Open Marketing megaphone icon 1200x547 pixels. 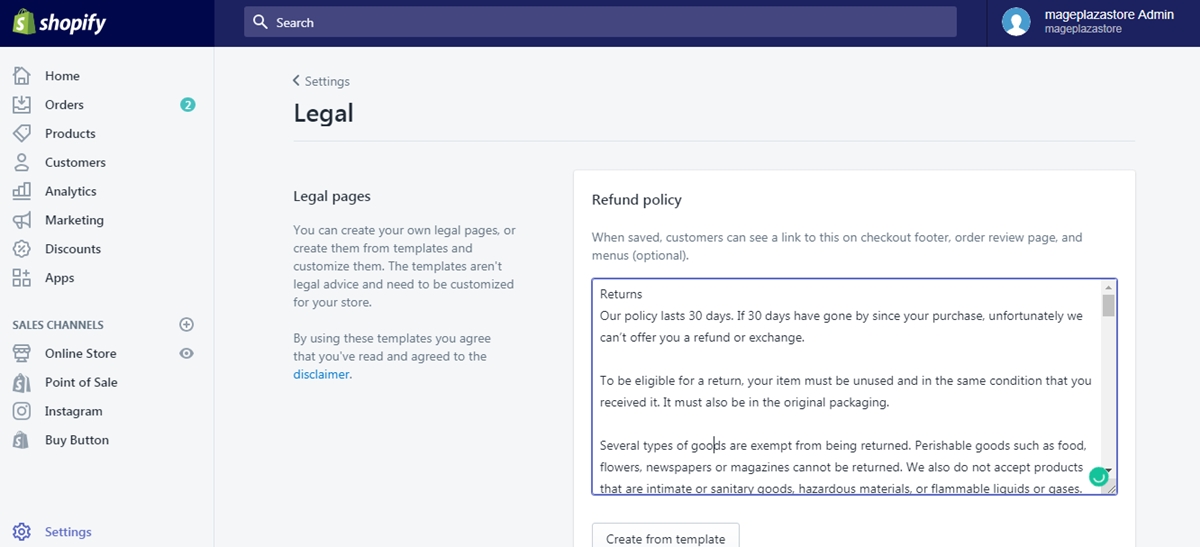(x=21, y=220)
